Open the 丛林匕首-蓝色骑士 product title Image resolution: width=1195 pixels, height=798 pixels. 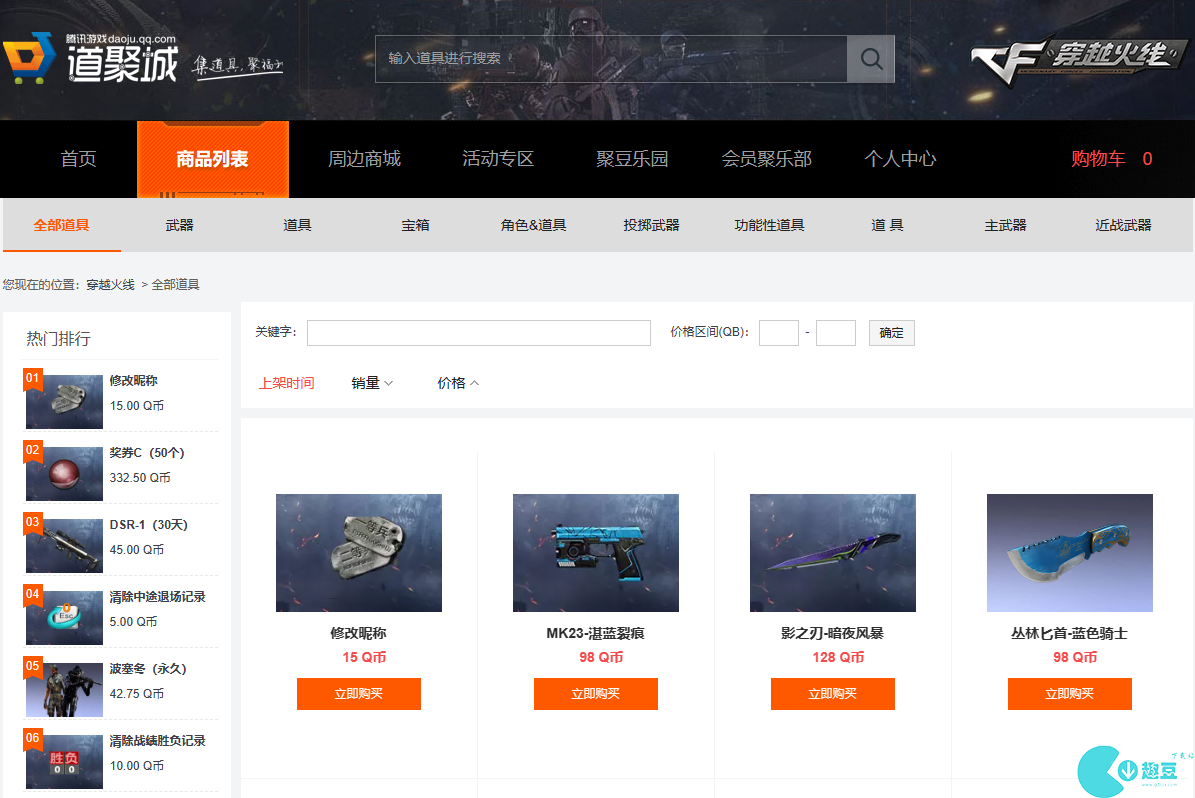click(x=1069, y=633)
